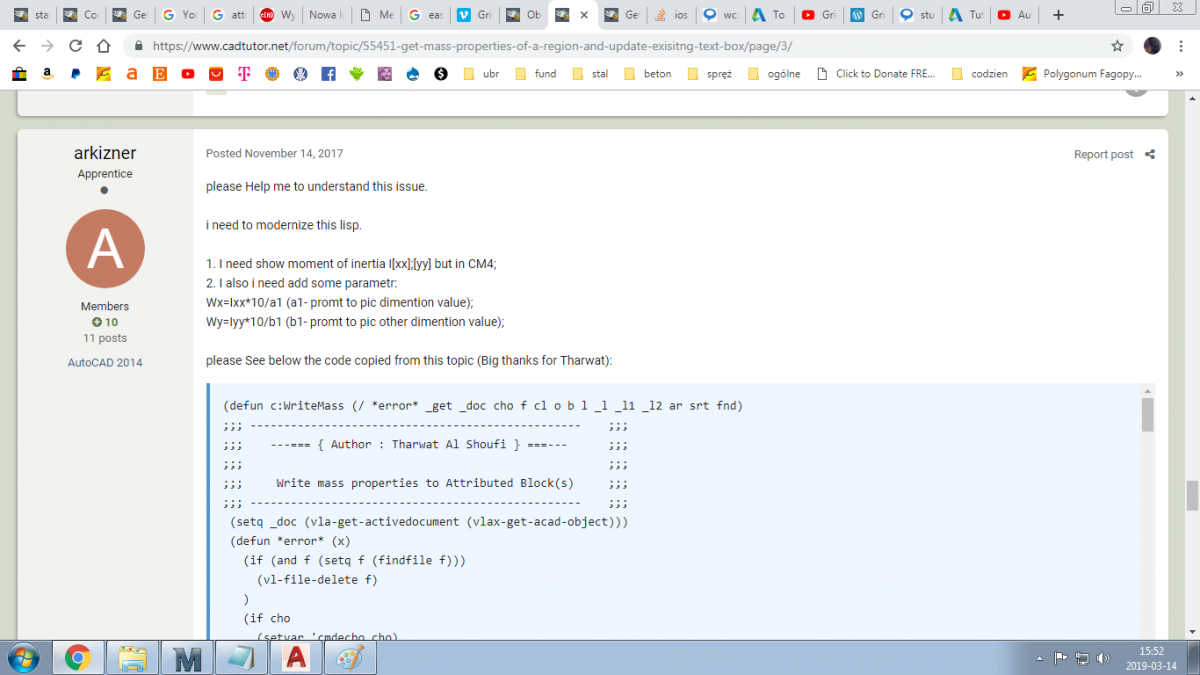The height and width of the screenshot is (675, 1200).
Task: Switch to the 'Ob' tab
Action: coord(523,15)
